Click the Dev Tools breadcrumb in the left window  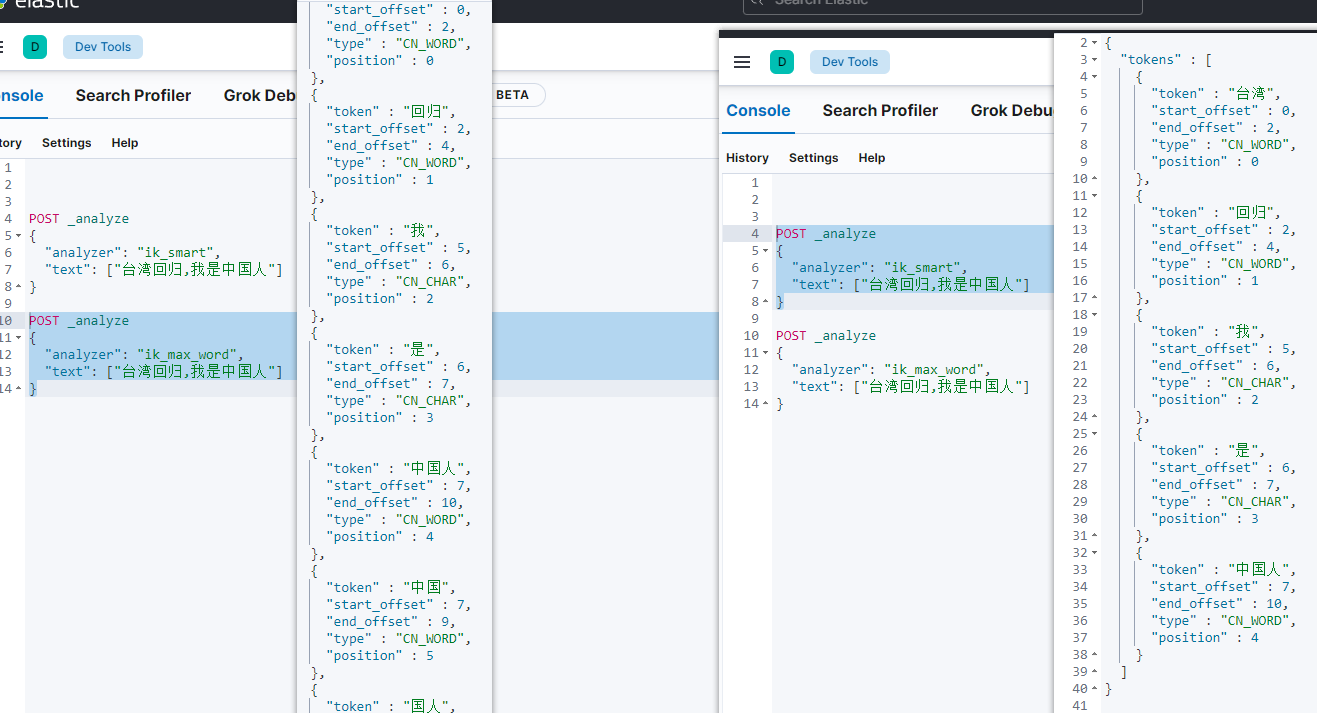pyautogui.click(x=103, y=47)
